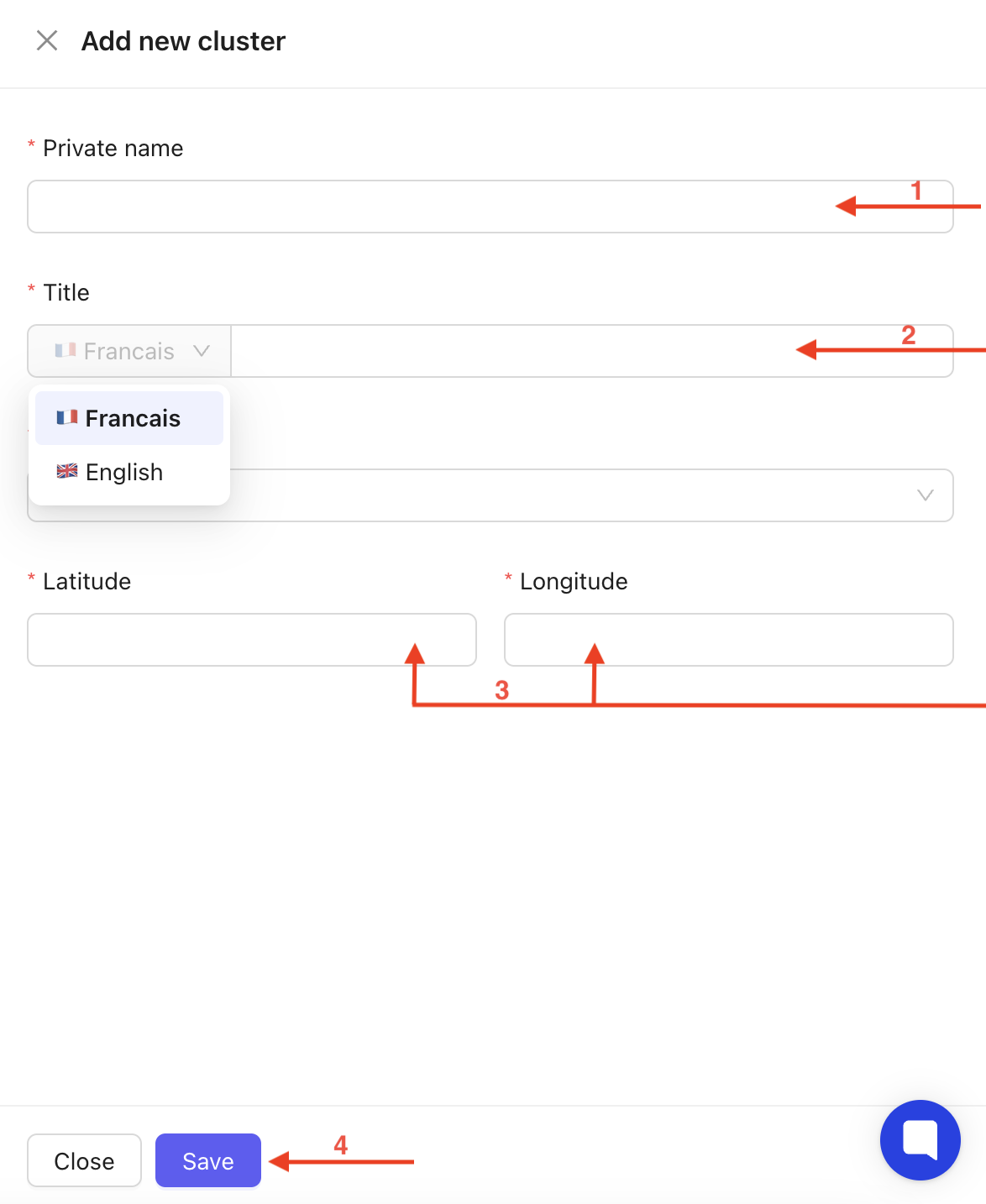986x1204 pixels.
Task: Click the Title field label
Action: point(66,293)
